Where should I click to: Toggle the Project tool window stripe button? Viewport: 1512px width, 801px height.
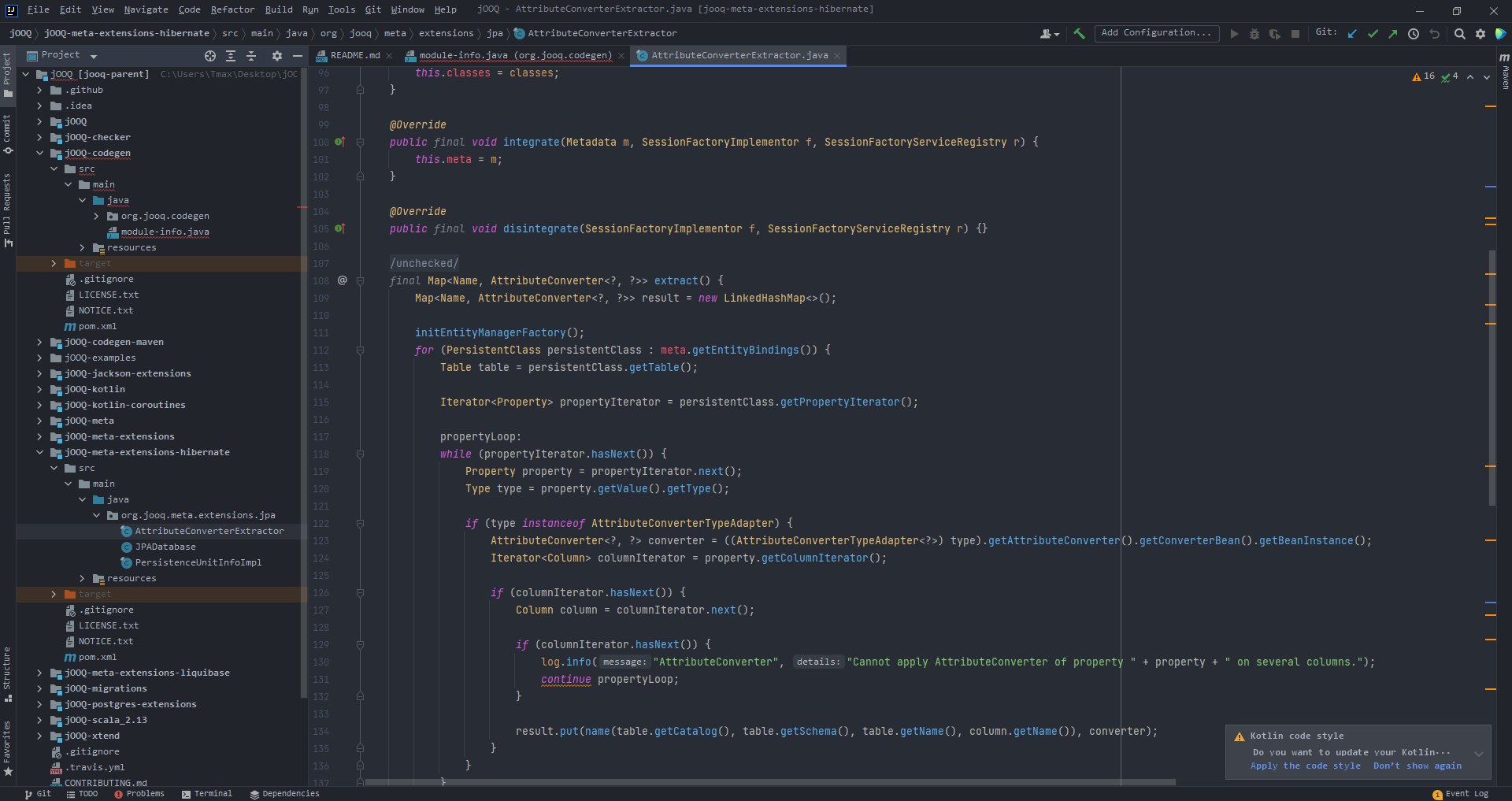click(7, 75)
